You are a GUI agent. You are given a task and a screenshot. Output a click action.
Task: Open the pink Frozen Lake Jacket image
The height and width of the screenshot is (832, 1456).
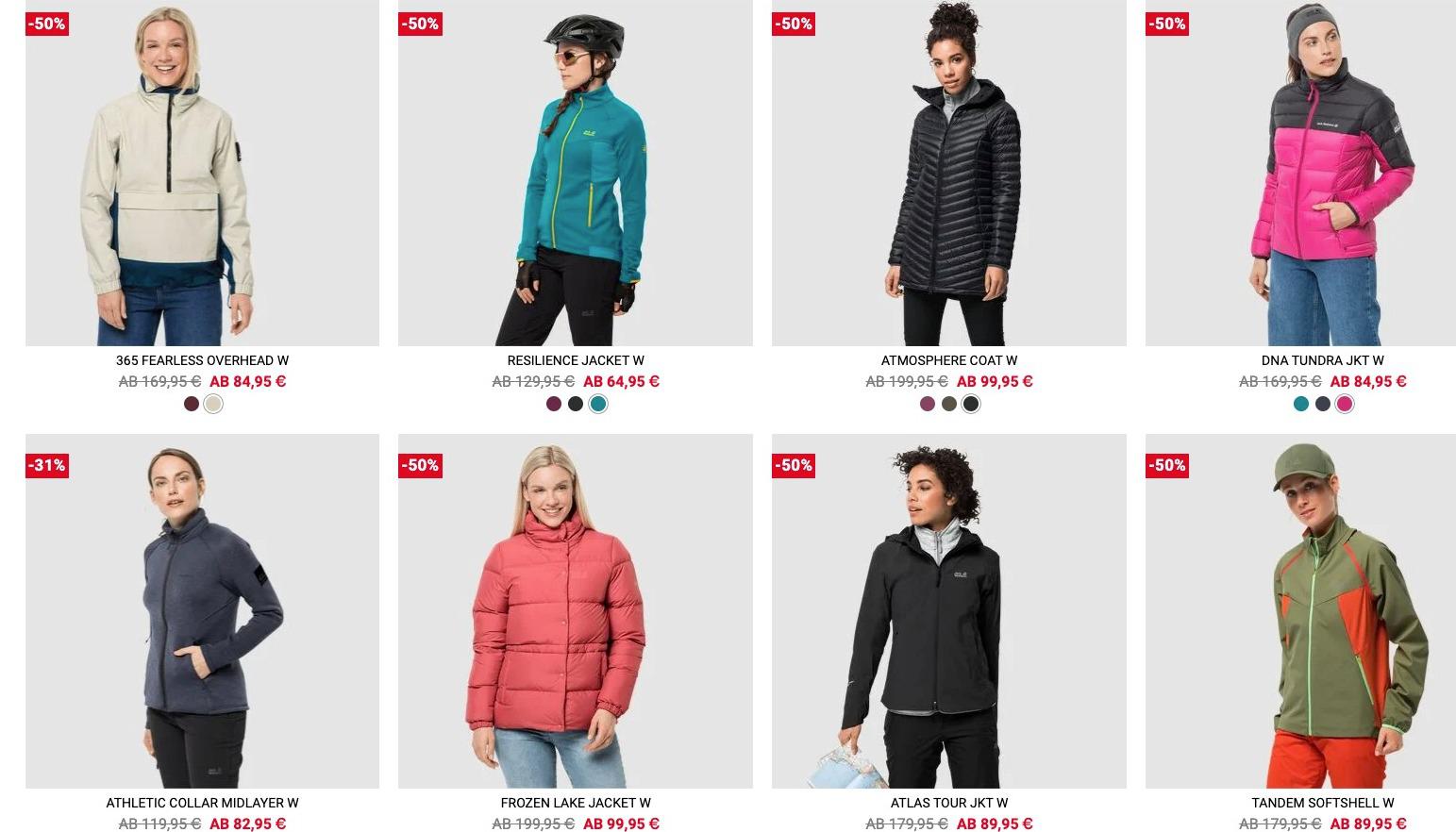(576, 611)
